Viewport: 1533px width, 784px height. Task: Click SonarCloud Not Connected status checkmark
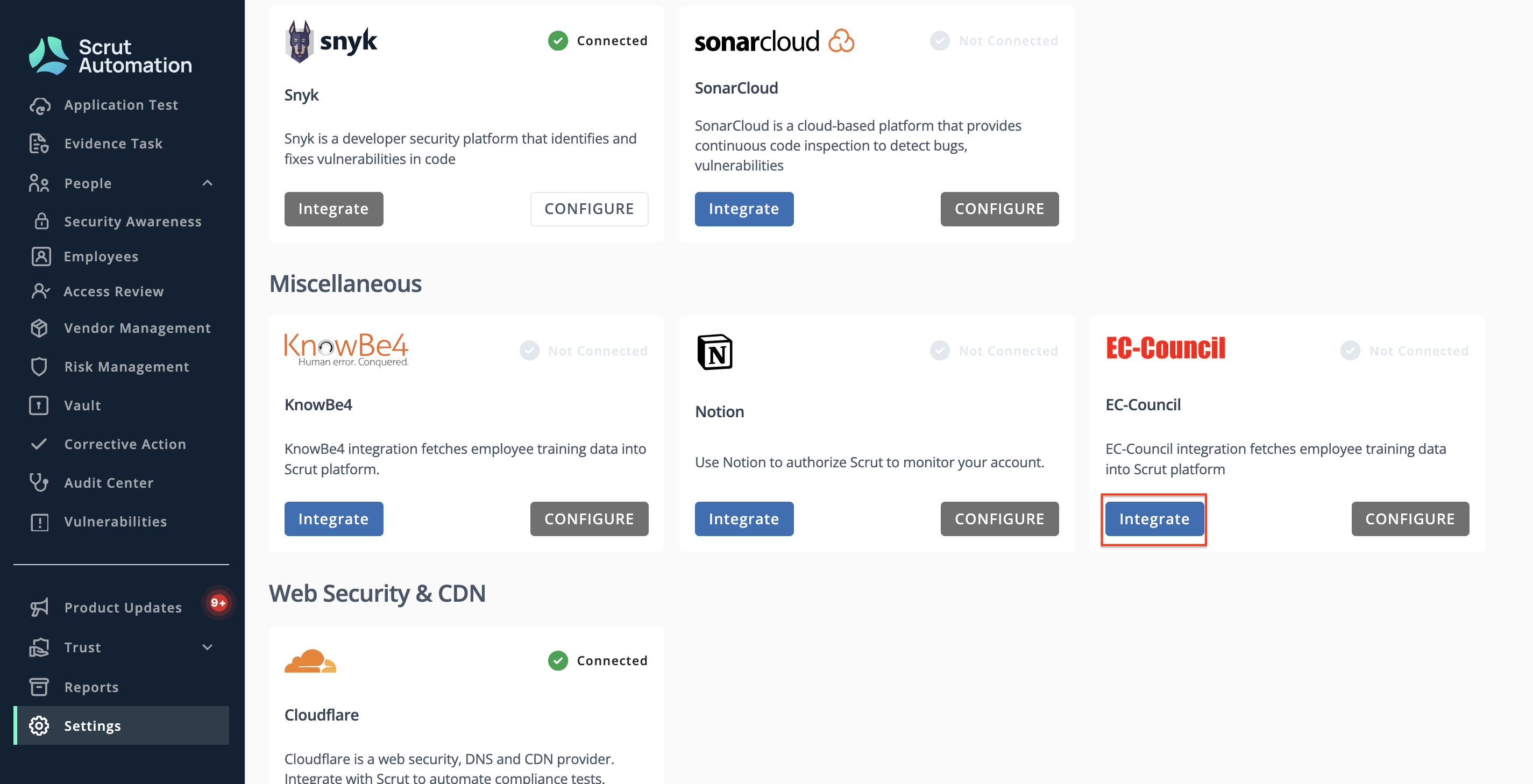point(940,40)
